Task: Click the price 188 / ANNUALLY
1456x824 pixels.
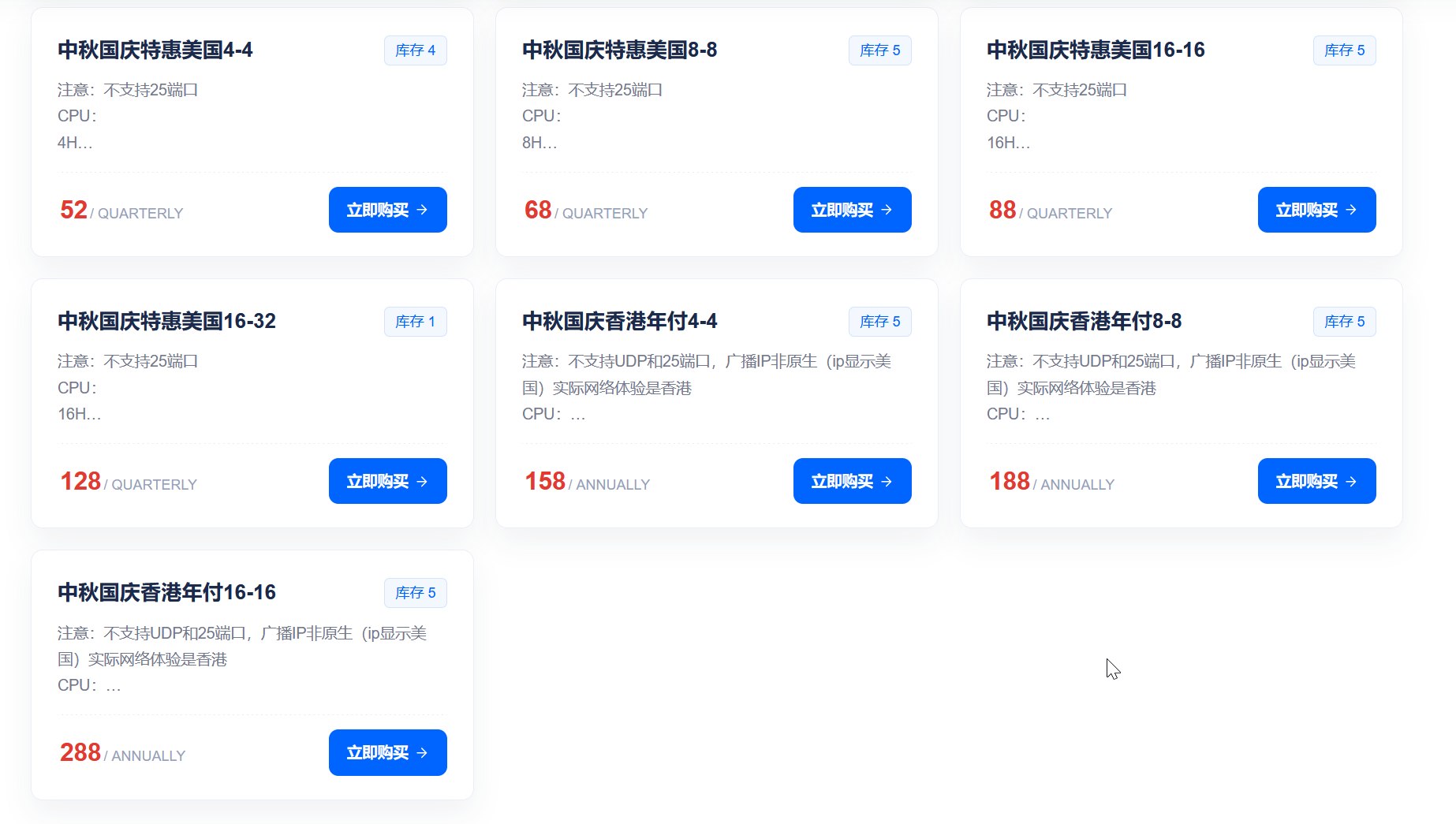Action: pyautogui.click(x=1052, y=481)
